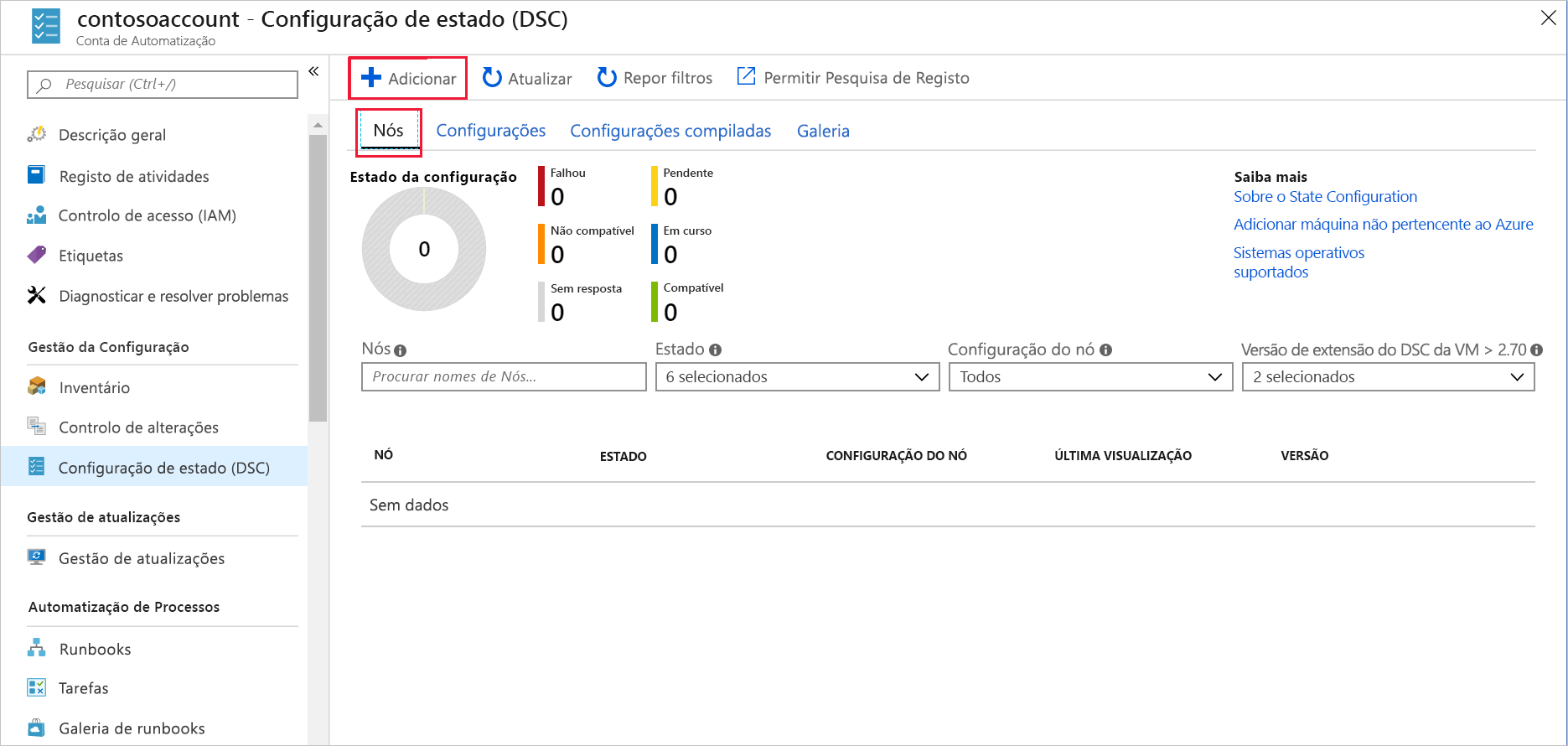Image resolution: width=1568 pixels, height=746 pixels.
Task: Open Sobre o State Configuration link
Action: (x=1325, y=197)
